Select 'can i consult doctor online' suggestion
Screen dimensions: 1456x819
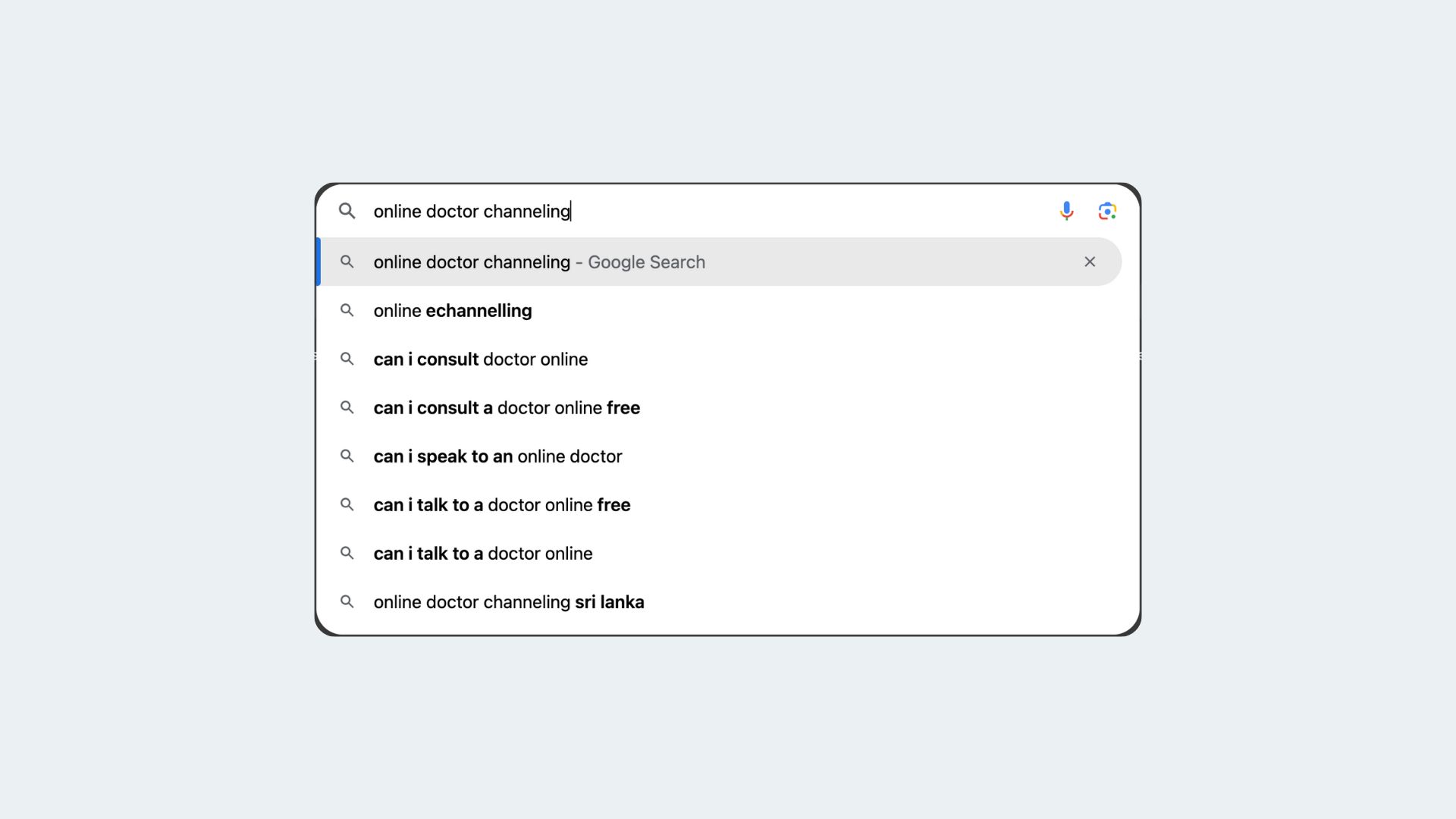719,359
